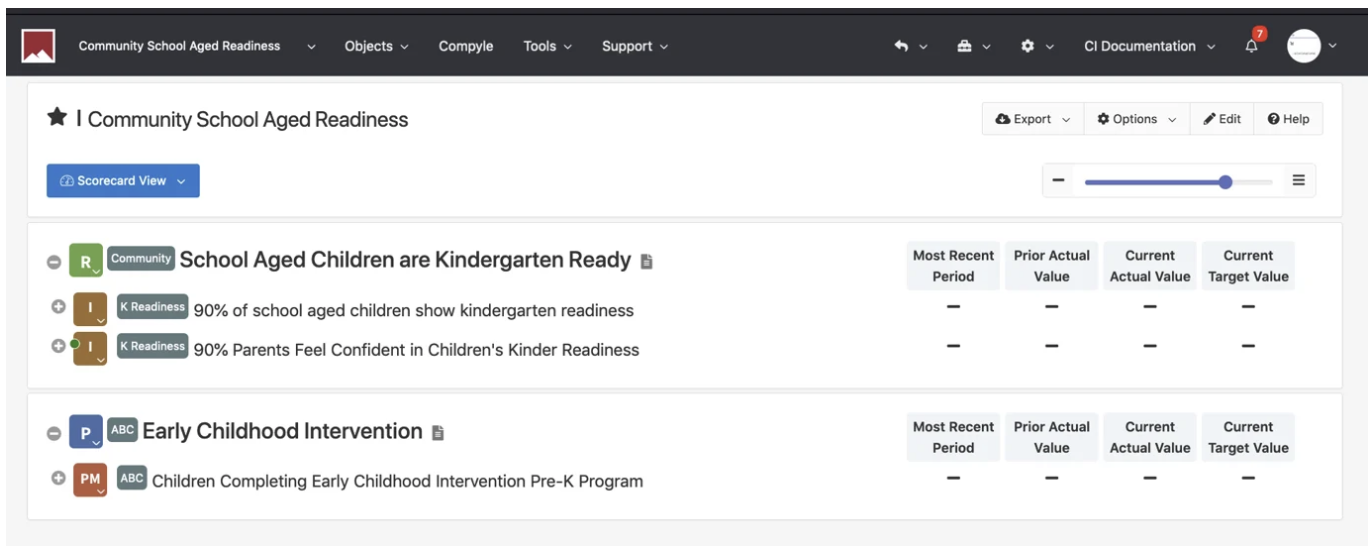Click the hamburger lines icon by slider

pos(1298,181)
